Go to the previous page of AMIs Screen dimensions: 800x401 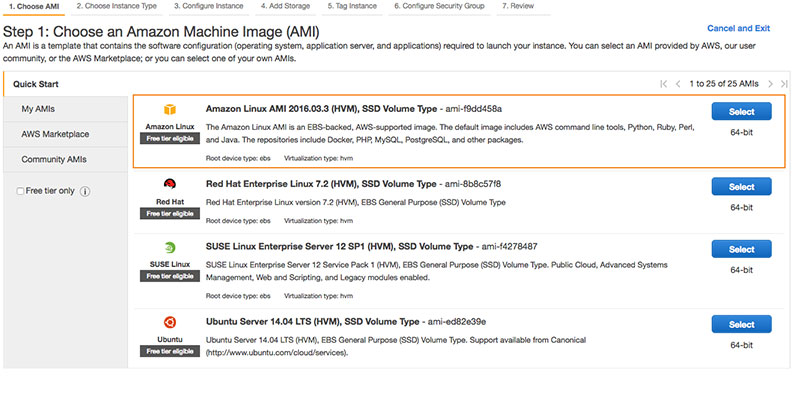(678, 84)
